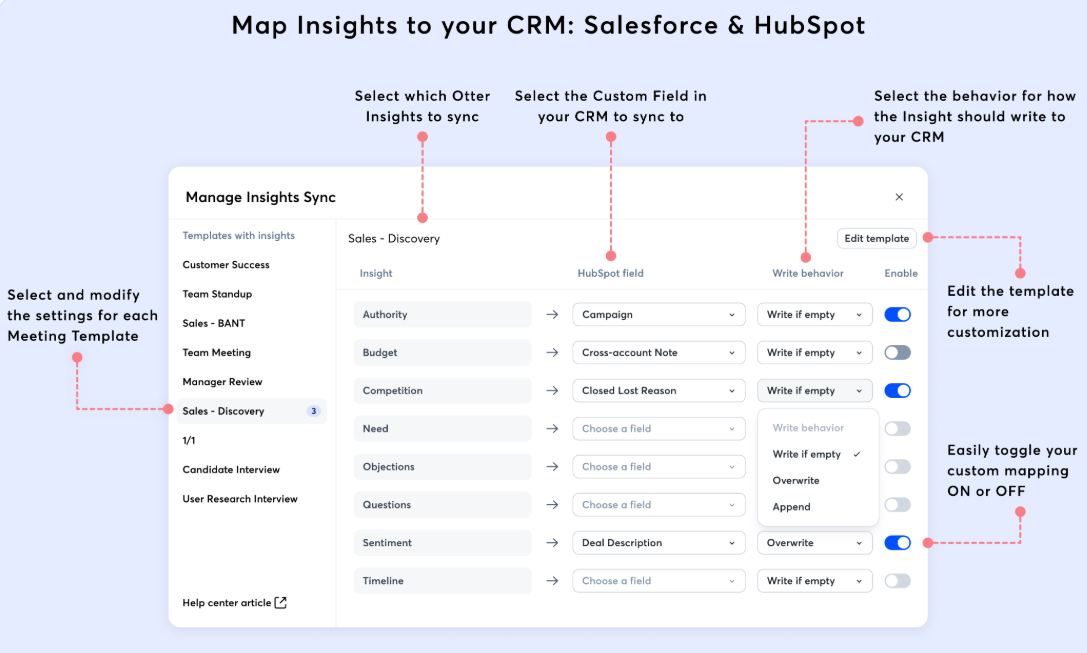This screenshot has height=653, width=1087.
Task: Click the Edit template button
Action: [876, 238]
